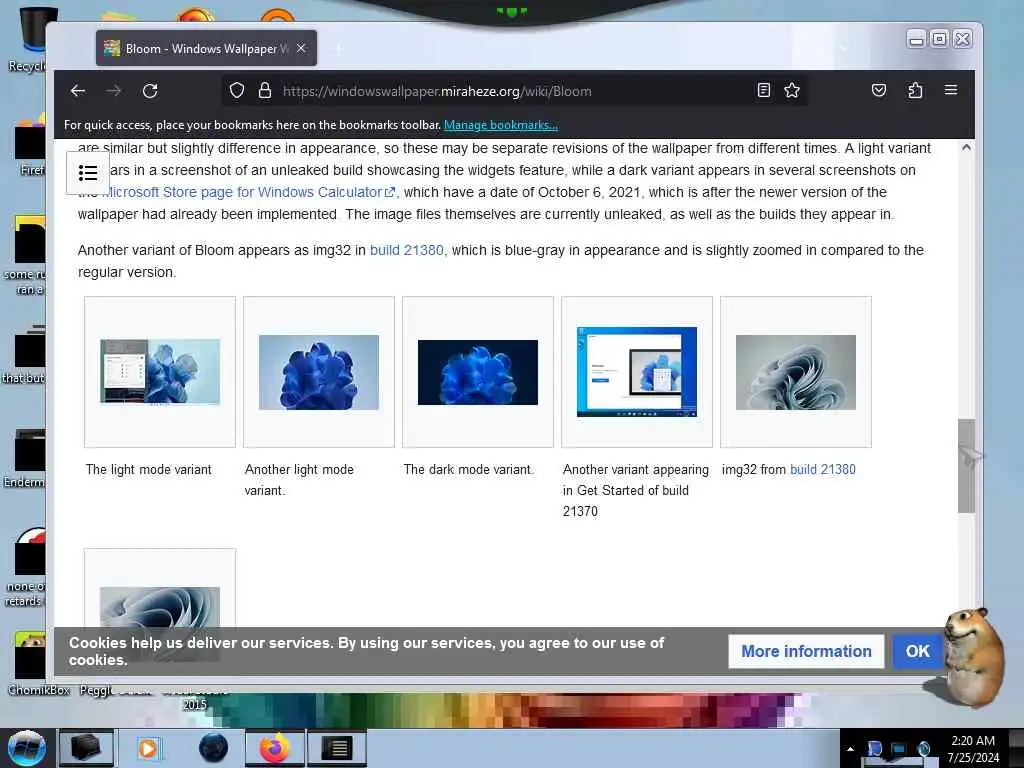This screenshot has height=768, width=1024.
Task: Click the vertical scrollbar thumb
Action: 966,466
